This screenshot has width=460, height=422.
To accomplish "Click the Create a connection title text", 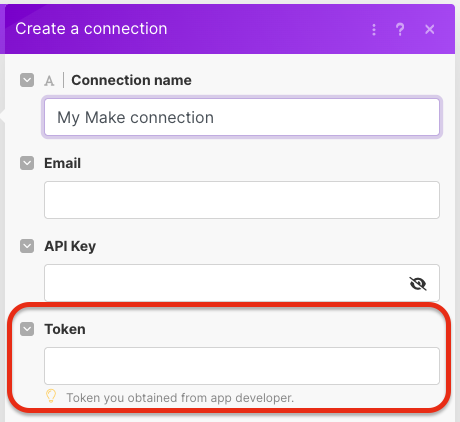I will 91,29.
